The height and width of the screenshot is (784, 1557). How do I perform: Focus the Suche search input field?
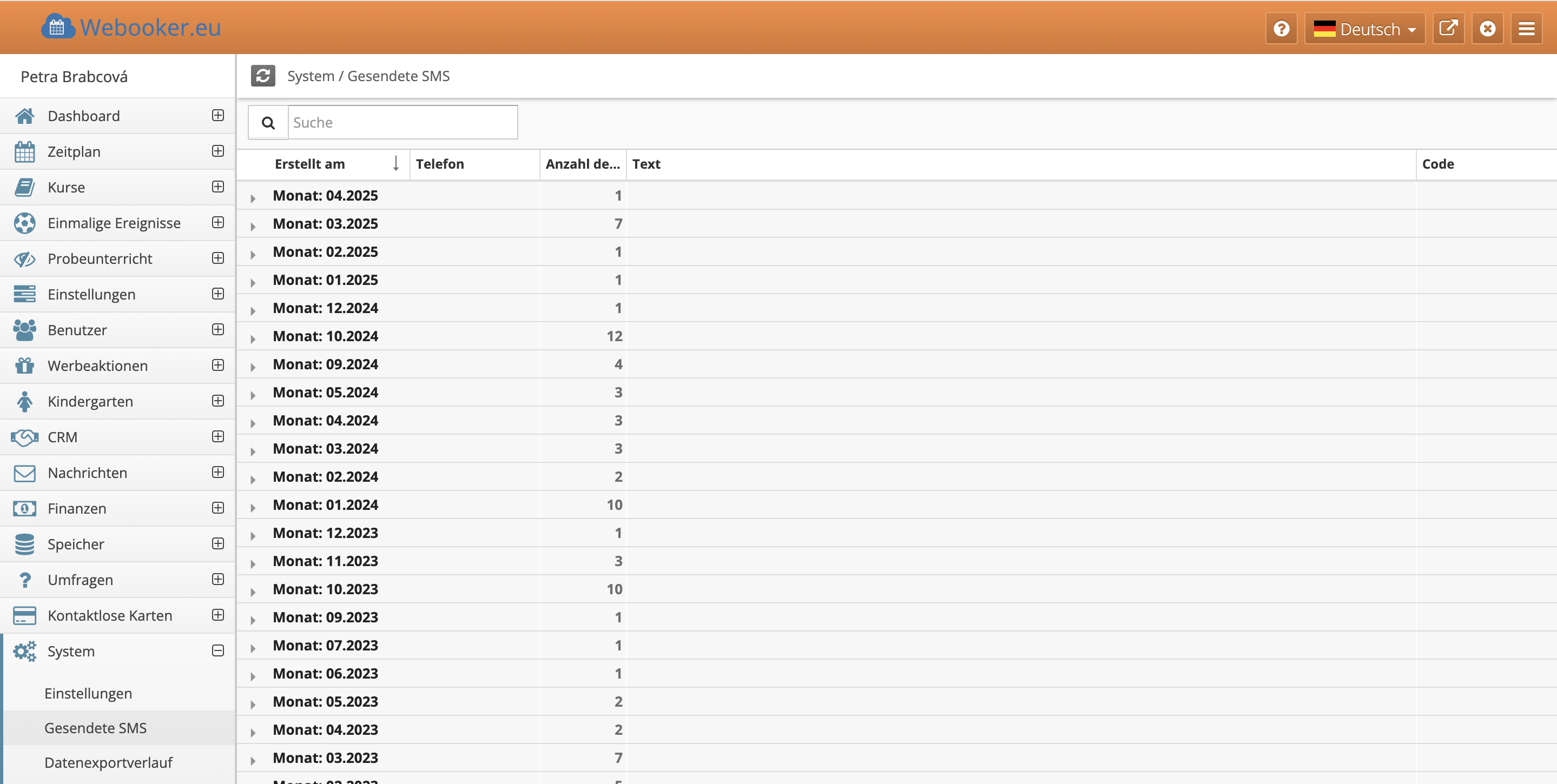pos(402,123)
